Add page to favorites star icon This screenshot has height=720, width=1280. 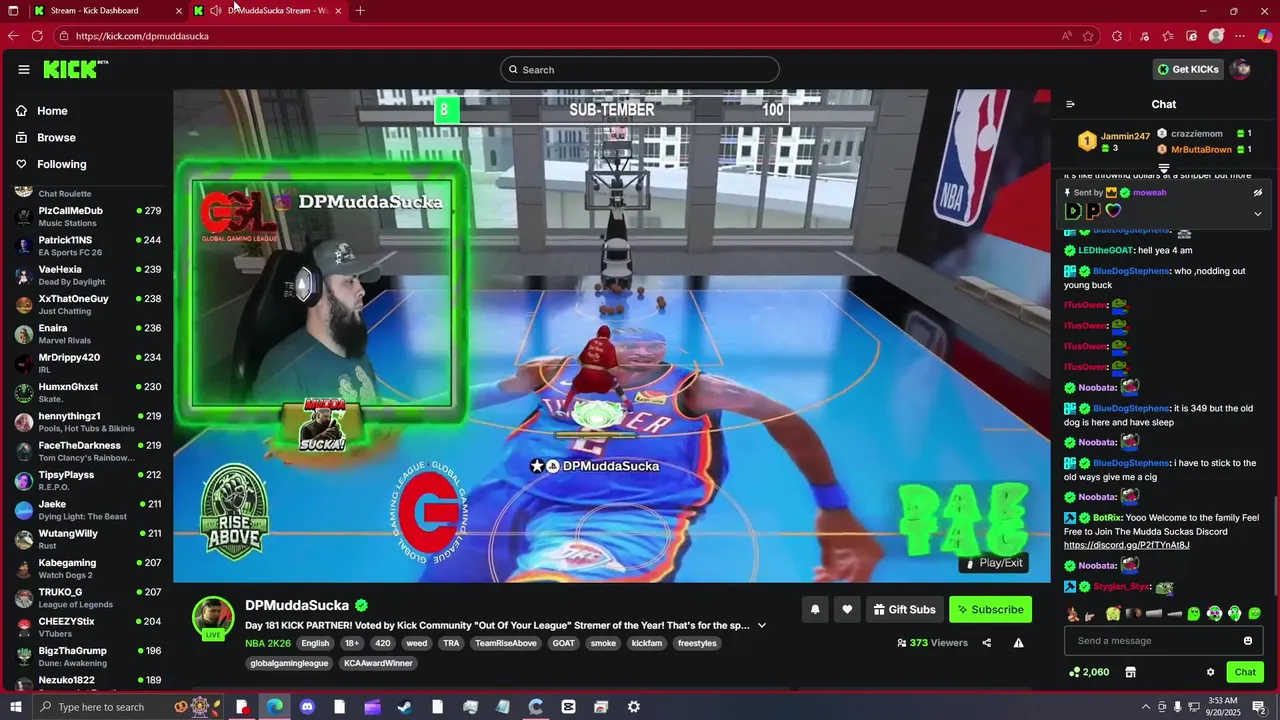(1088, 36)
